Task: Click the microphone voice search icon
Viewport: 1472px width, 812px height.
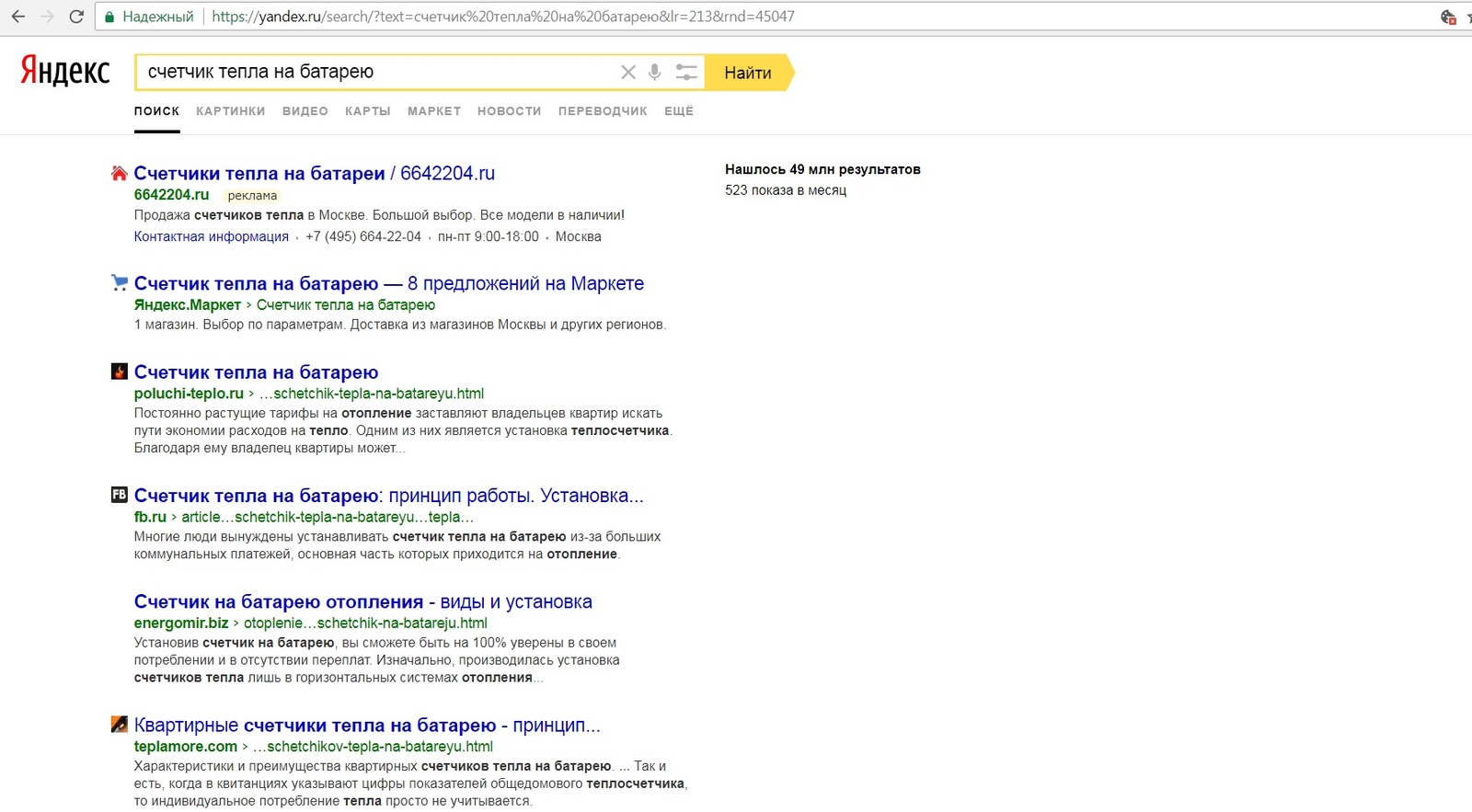Action: point(654,73)
